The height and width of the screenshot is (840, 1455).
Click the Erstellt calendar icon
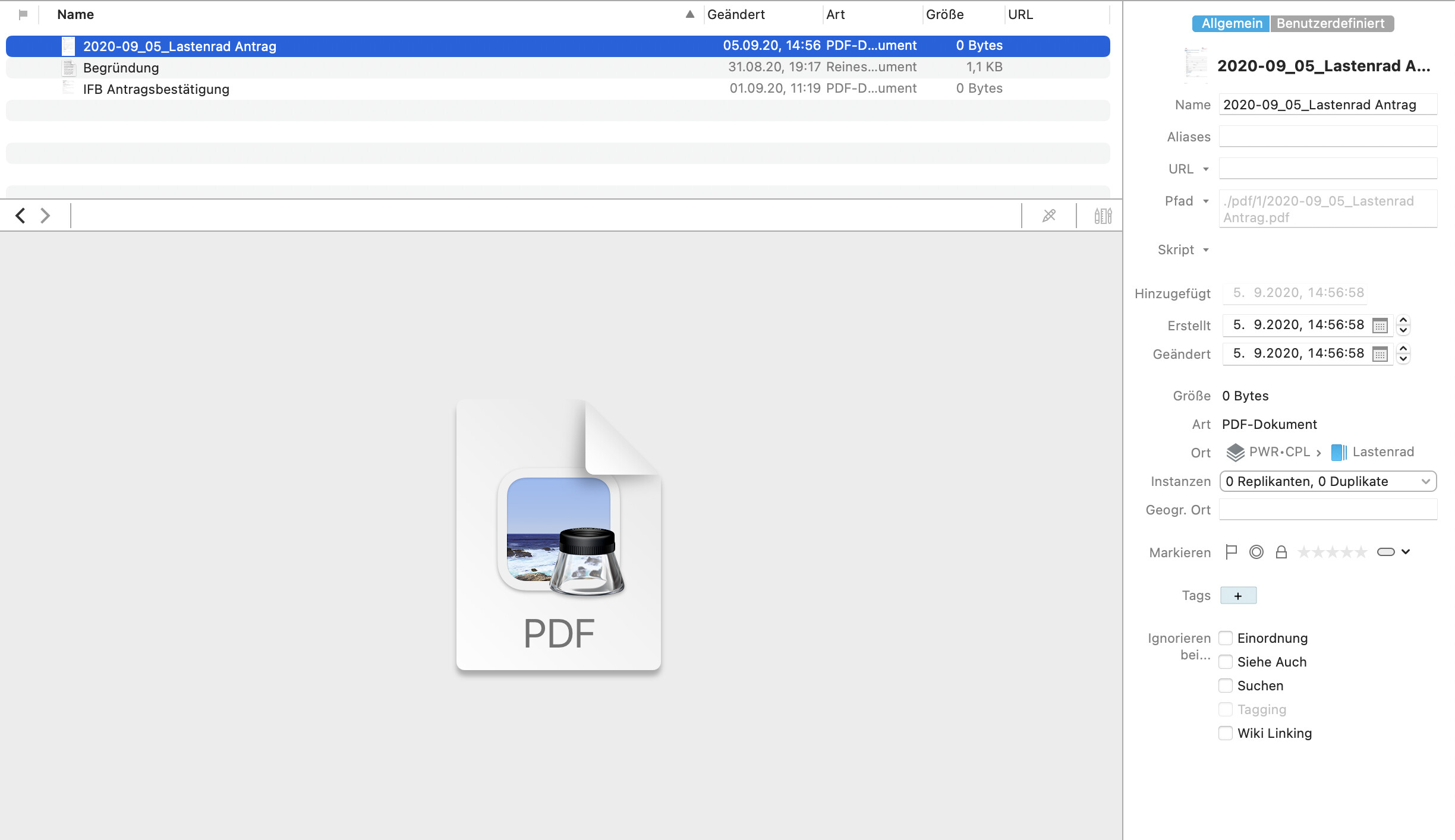pos(1380,326)
